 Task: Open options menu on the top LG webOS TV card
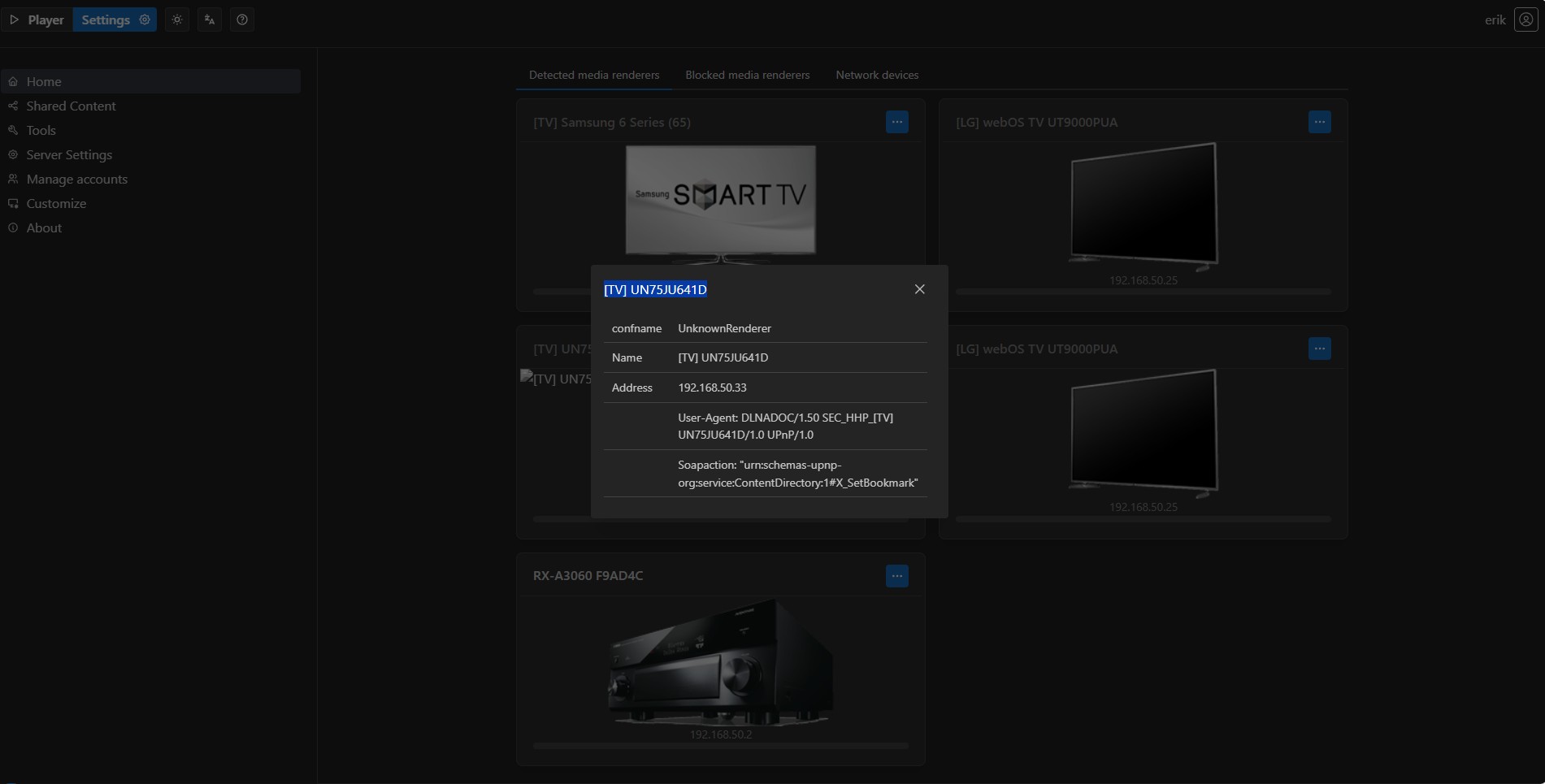click(x=1319, y=122)
